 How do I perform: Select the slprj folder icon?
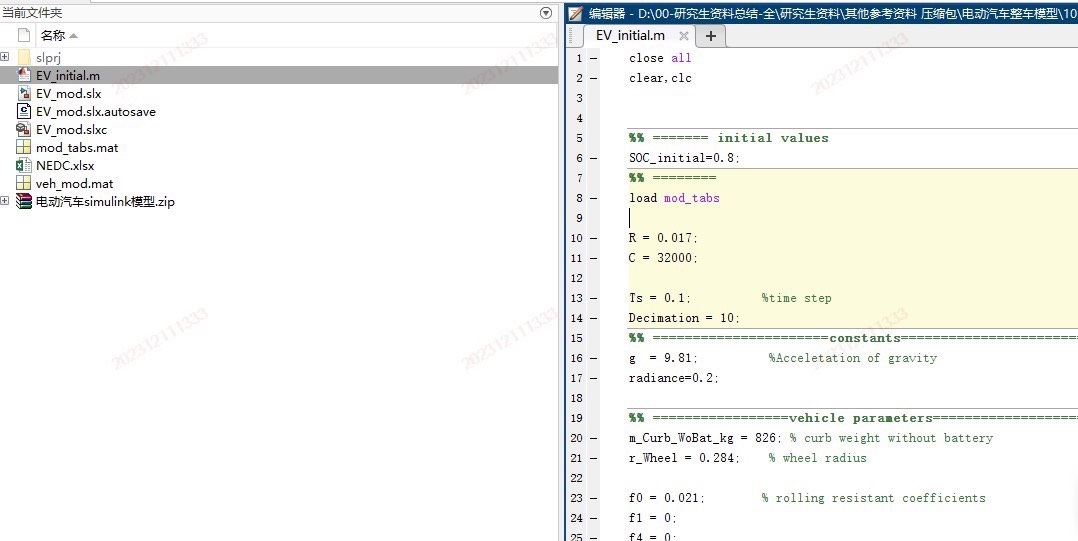[x=24, y=57]
